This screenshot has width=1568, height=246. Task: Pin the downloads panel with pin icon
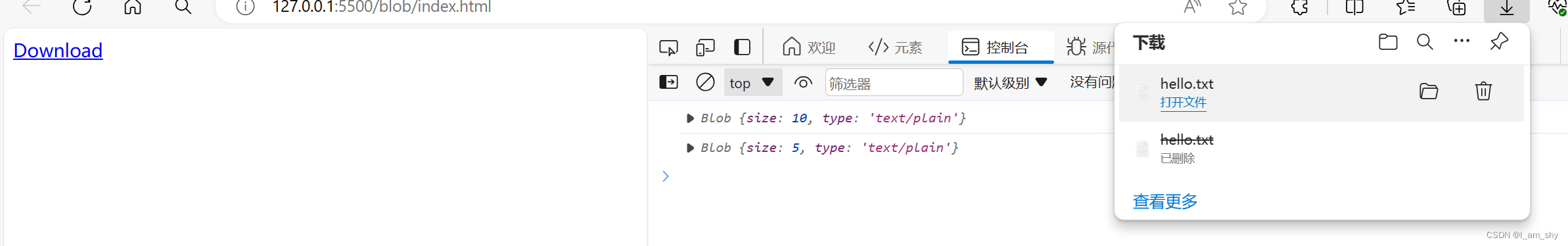click(x=1499, y=41)
